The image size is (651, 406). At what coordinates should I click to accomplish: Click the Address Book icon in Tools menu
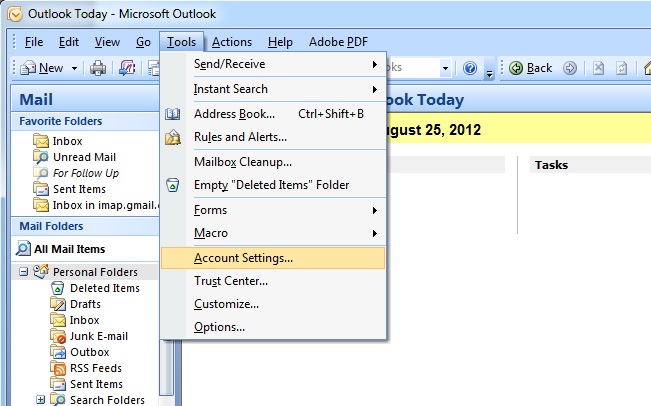click(172, 114)
